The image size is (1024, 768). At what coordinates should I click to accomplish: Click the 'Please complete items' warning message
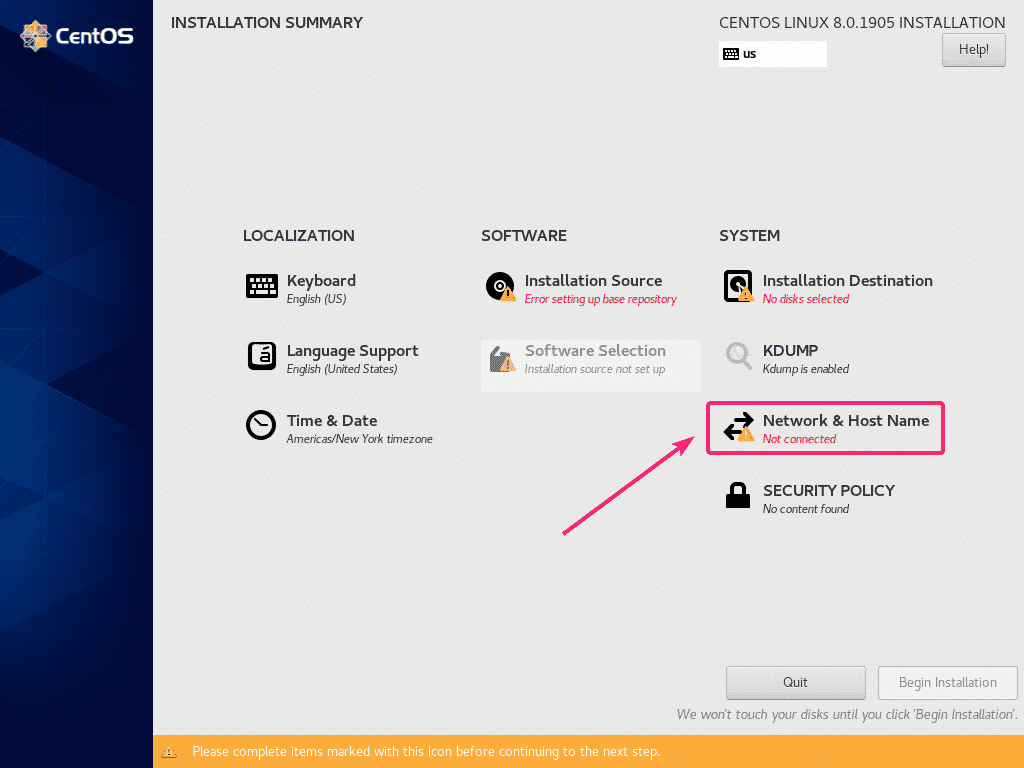(x=426, y=751)
